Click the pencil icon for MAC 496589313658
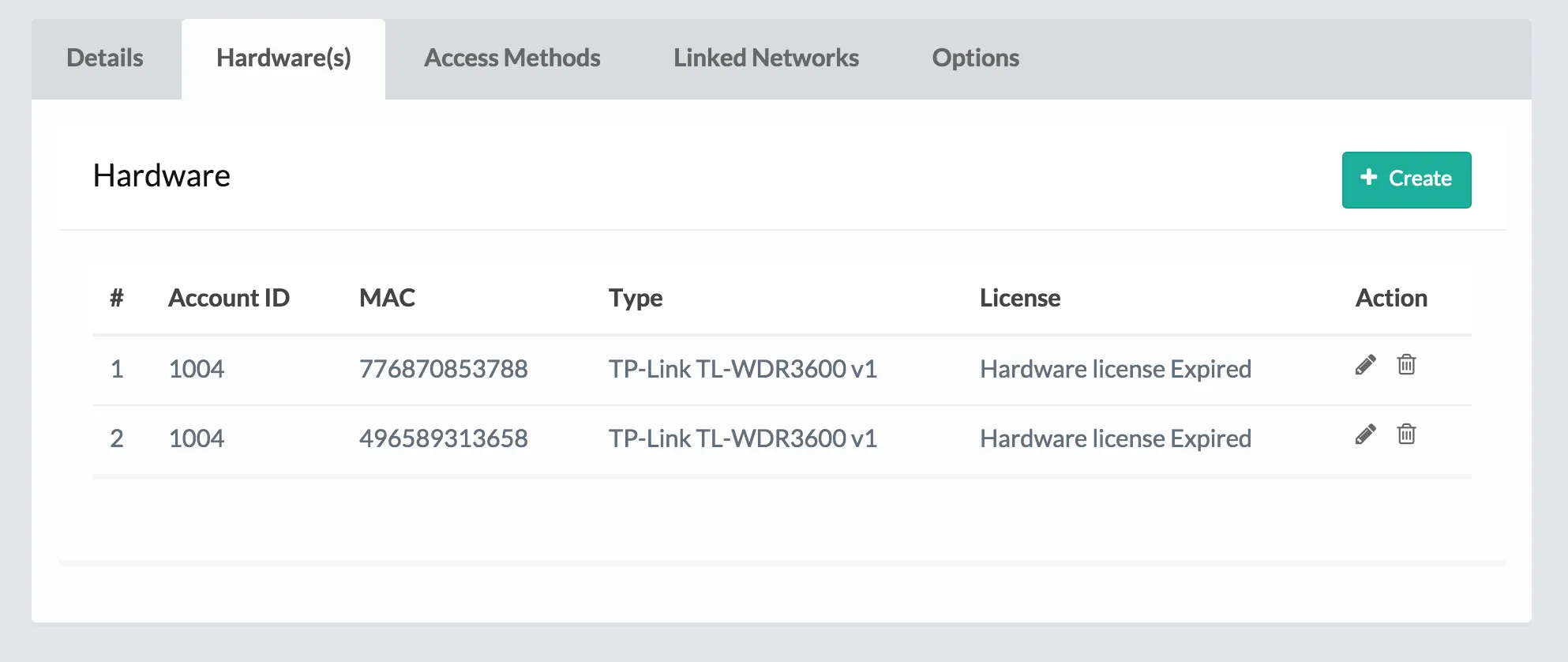Screen dimensions: 1568x662 pos(1365,434)
